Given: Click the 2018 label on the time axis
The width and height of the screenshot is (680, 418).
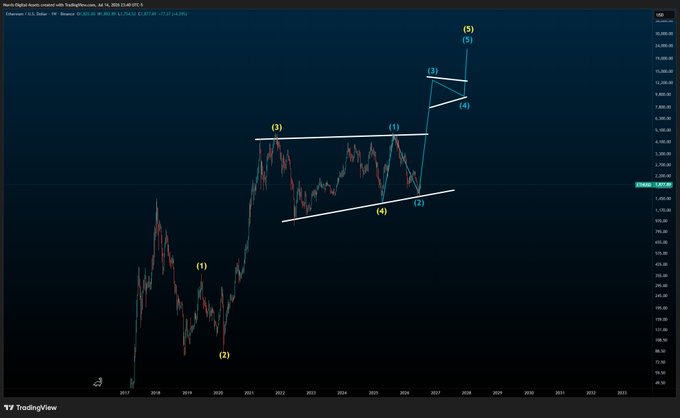Looking at the screenshot, I should click(x=155, y=393).
